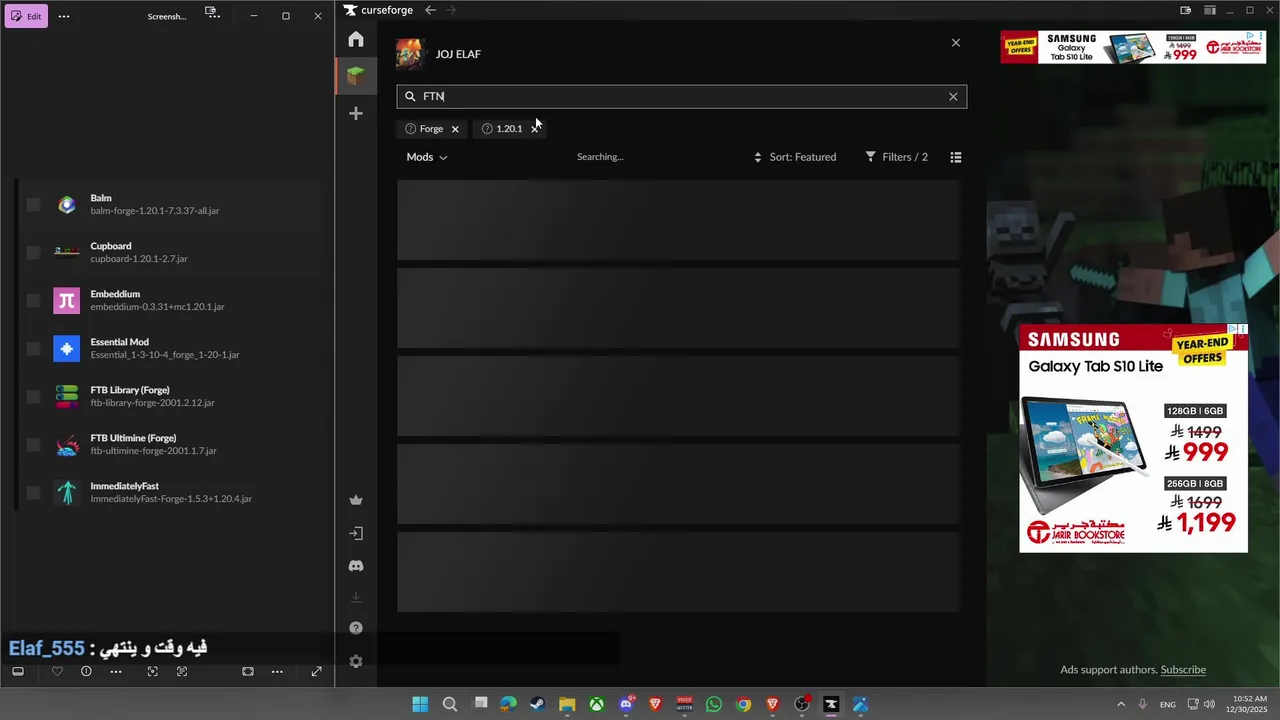Screen dimensions: 1280x720
Task: Remove the 1.20.1 version filter chip
Action: coord(534,129)
